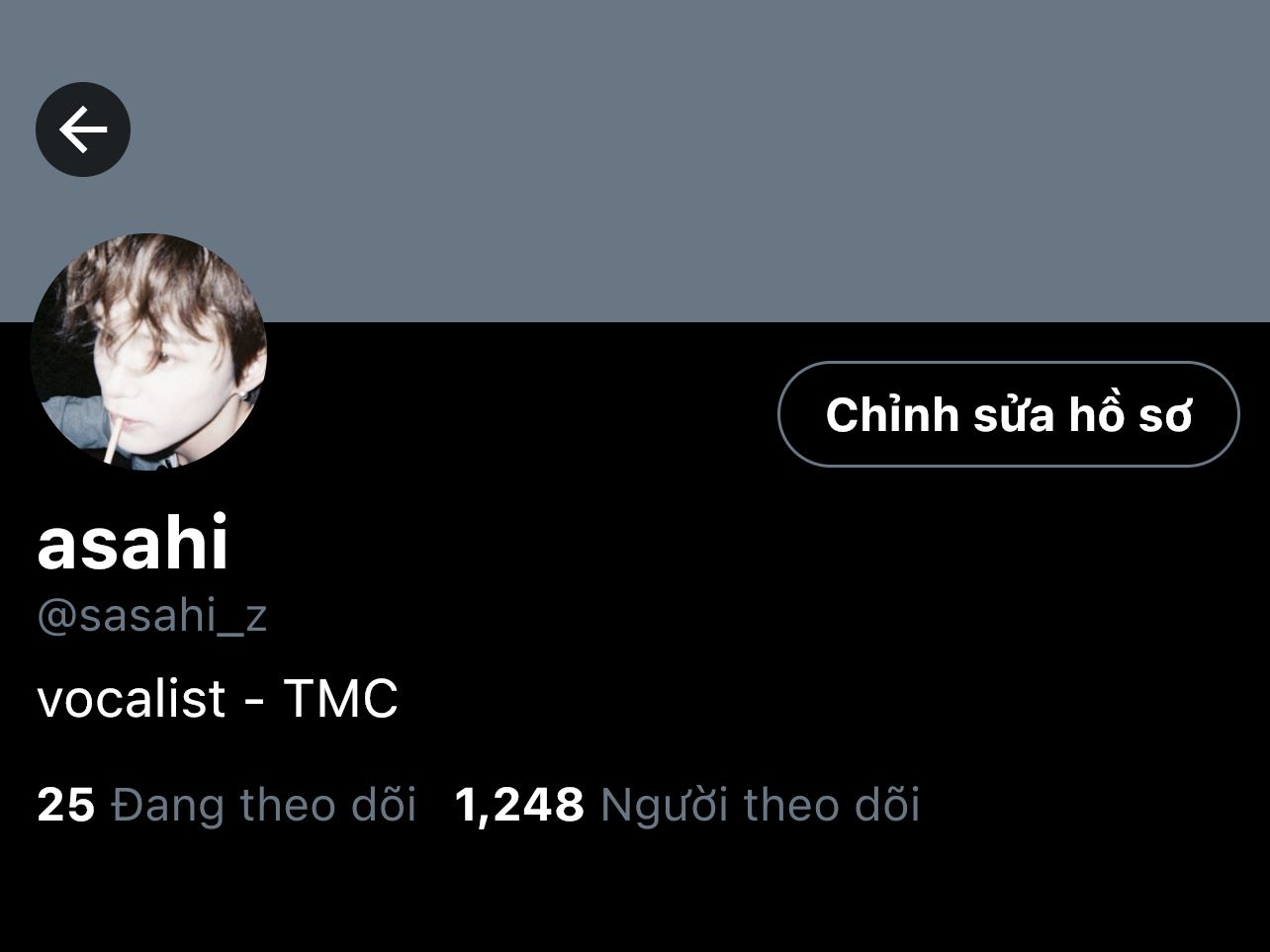Click the @sasahi_z username handle
Image resolution: width=1270 pixels, height=952 pixels.
pos(152,616)
